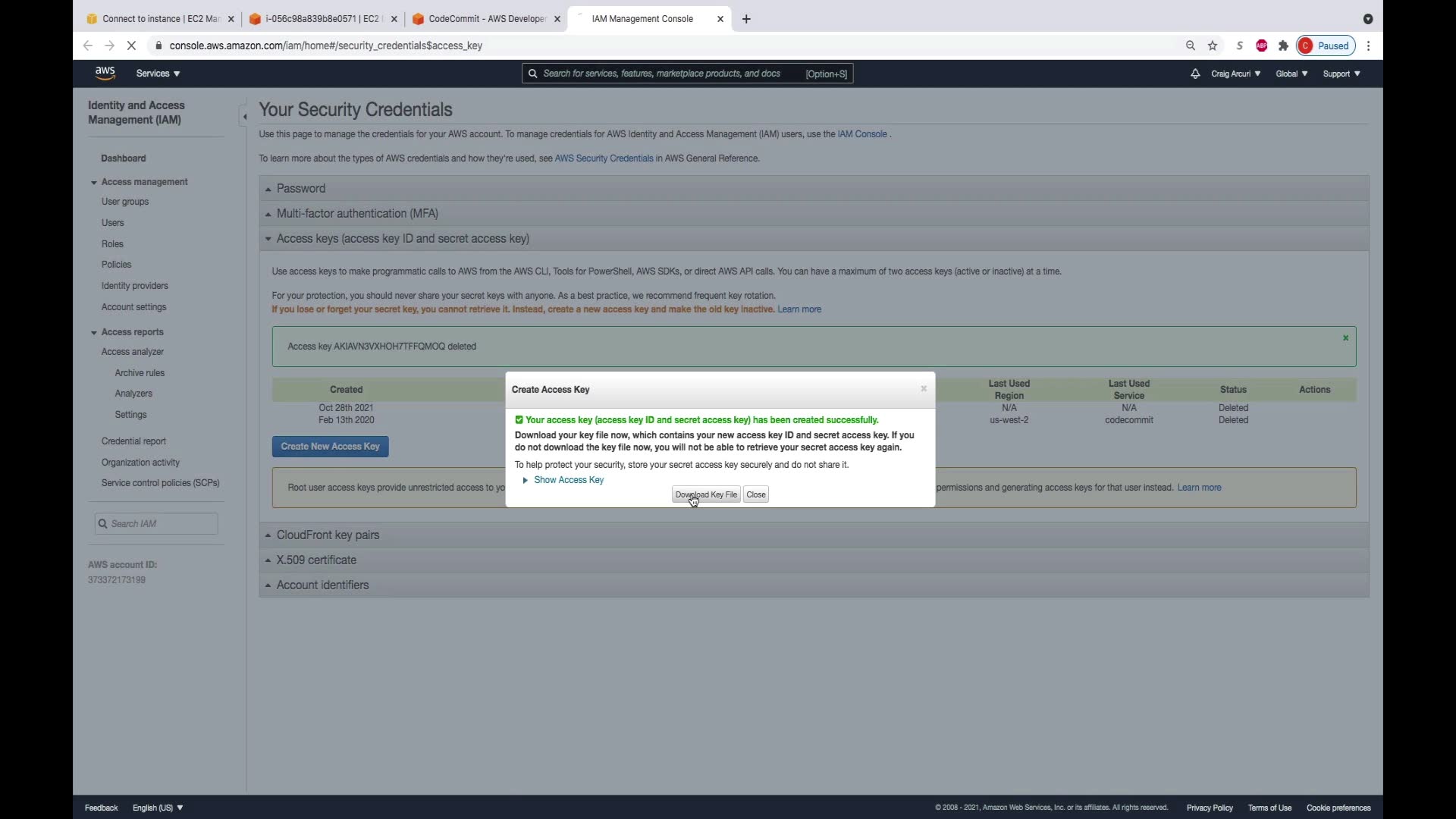Click the bookmark star icon
1456x819 pixels.
[x=1213, y=45]
